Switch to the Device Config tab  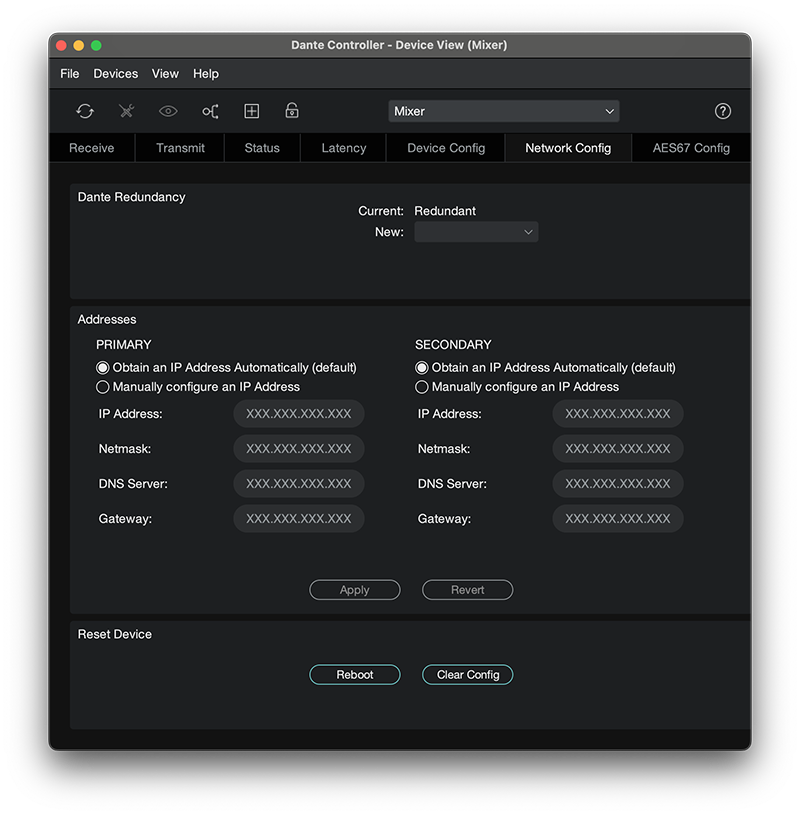click(446, 148)
